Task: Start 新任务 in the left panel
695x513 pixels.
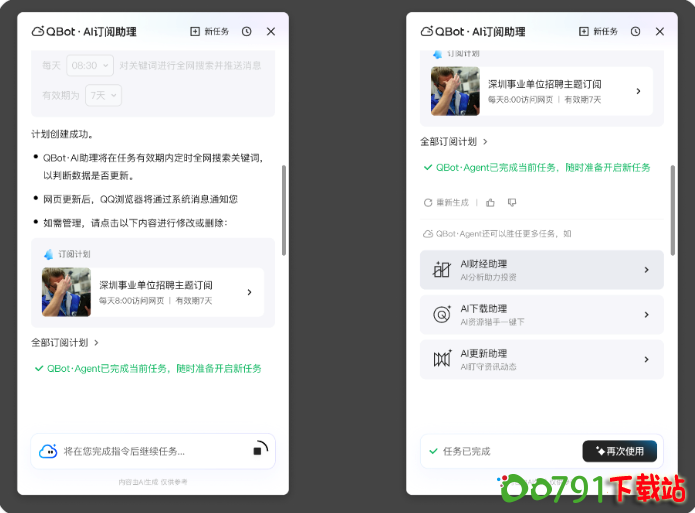Action: coord(211,32)
